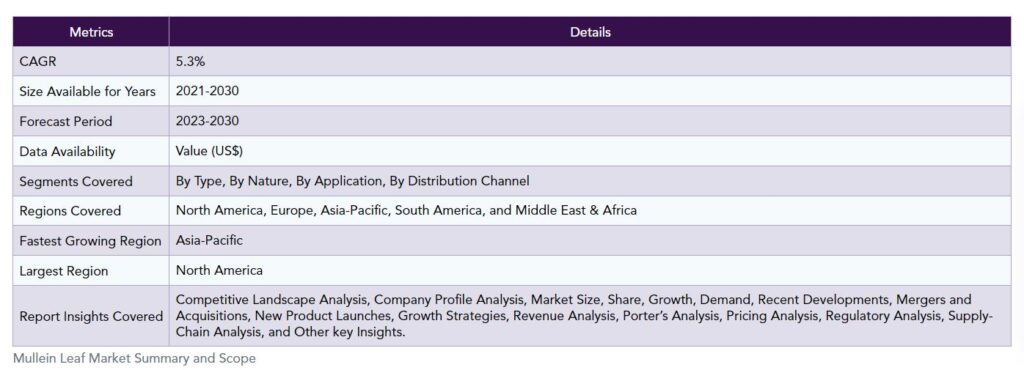Screen dimensions: 1024x370
Task: Click the Details column header
Action: click(x=590, y=32)
